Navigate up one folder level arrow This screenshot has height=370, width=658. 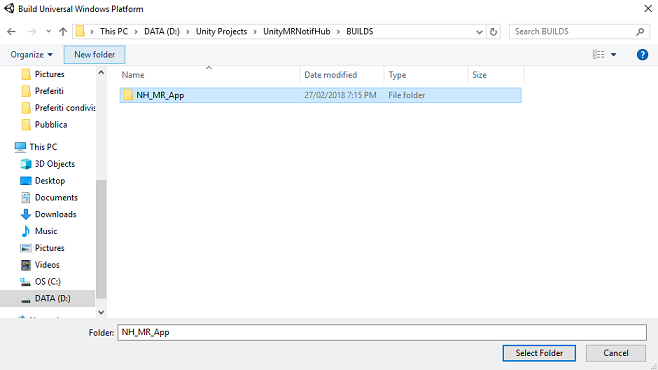(x=63, y=31)
